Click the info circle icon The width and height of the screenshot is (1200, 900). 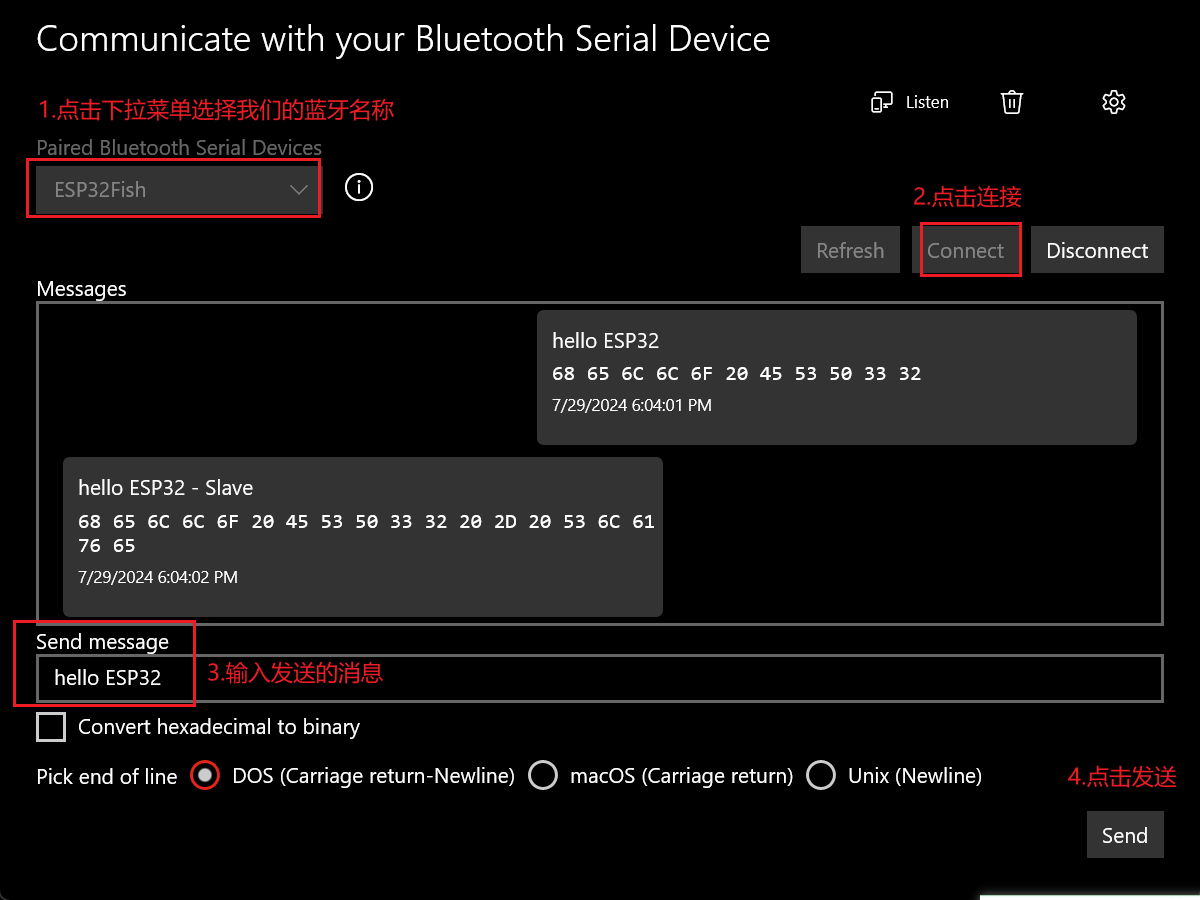358,187
